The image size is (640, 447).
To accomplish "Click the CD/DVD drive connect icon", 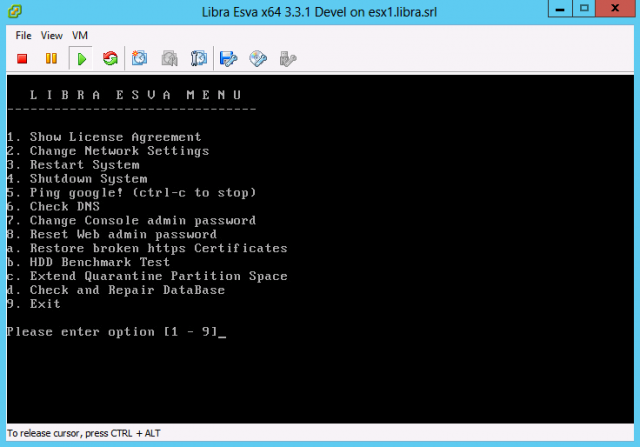I will point(258,59).
